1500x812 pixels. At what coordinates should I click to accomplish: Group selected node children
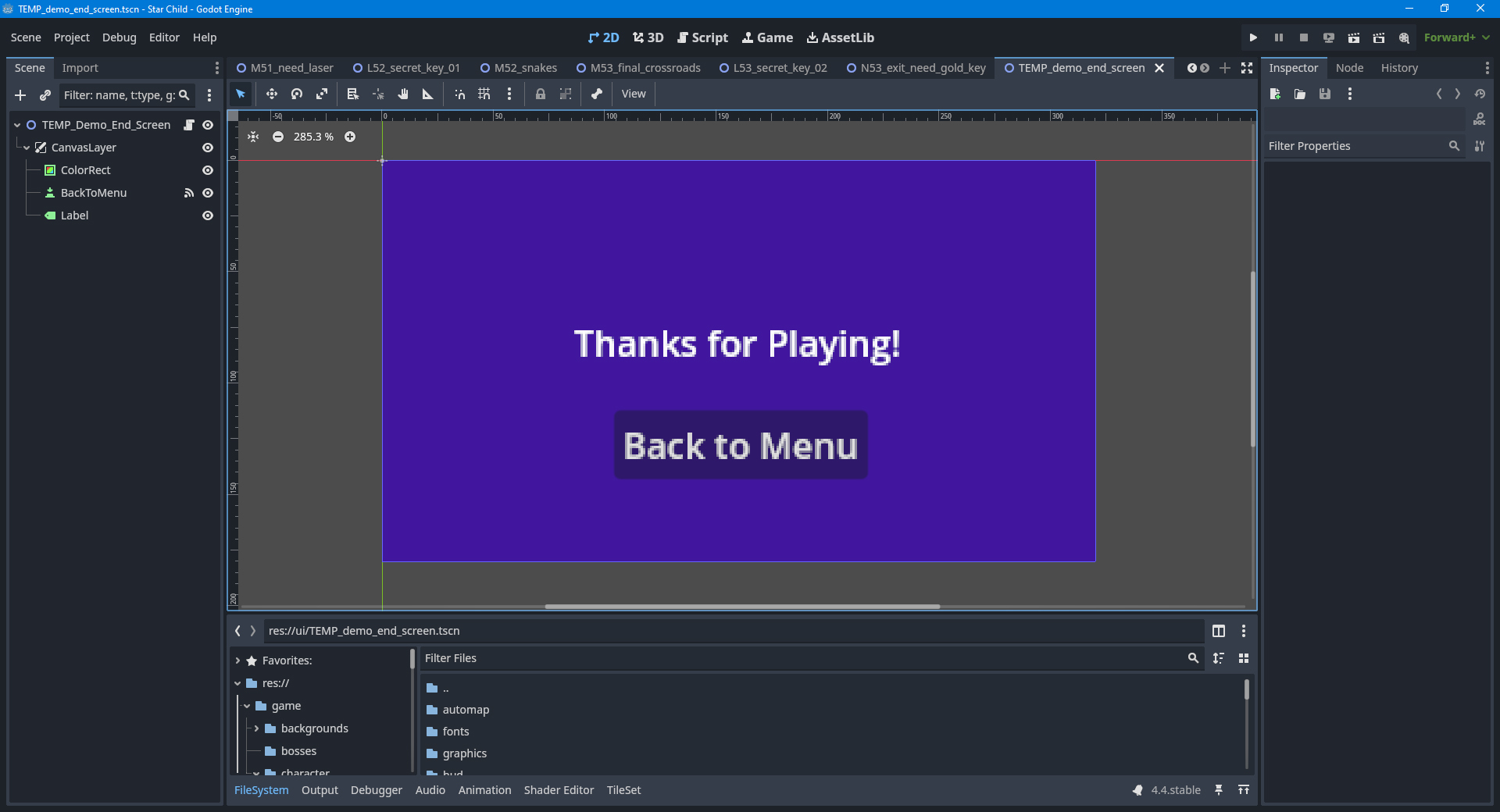[x=566, y=94]
